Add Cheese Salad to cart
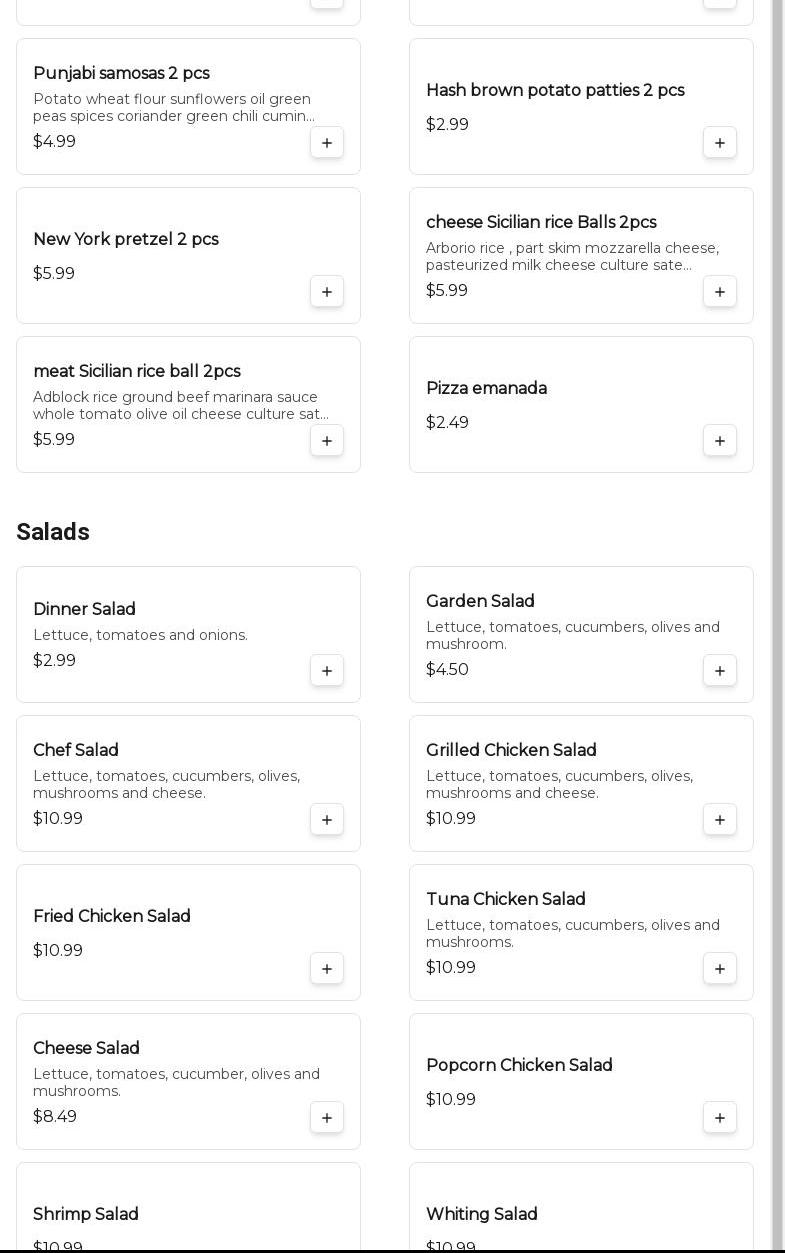This screenshot has width=785, height=1253. coord(327,1117)
